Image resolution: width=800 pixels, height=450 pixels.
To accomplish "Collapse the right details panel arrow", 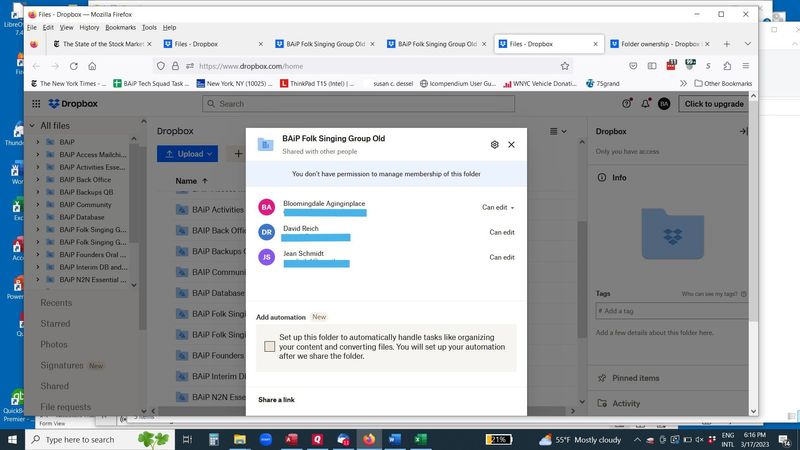I will pyautogui.click(x=743, y=131).
